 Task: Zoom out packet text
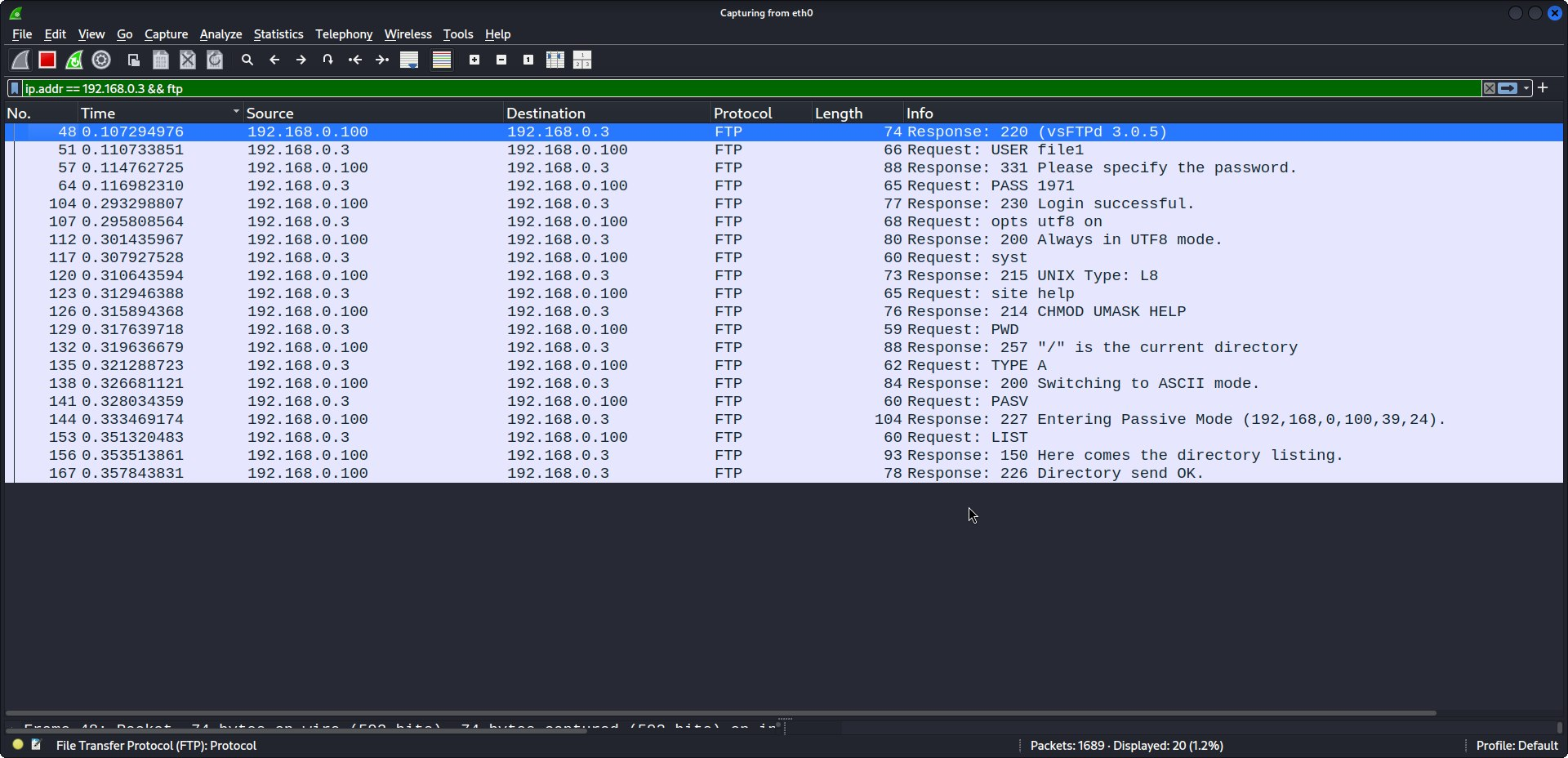tap(501, 60)
